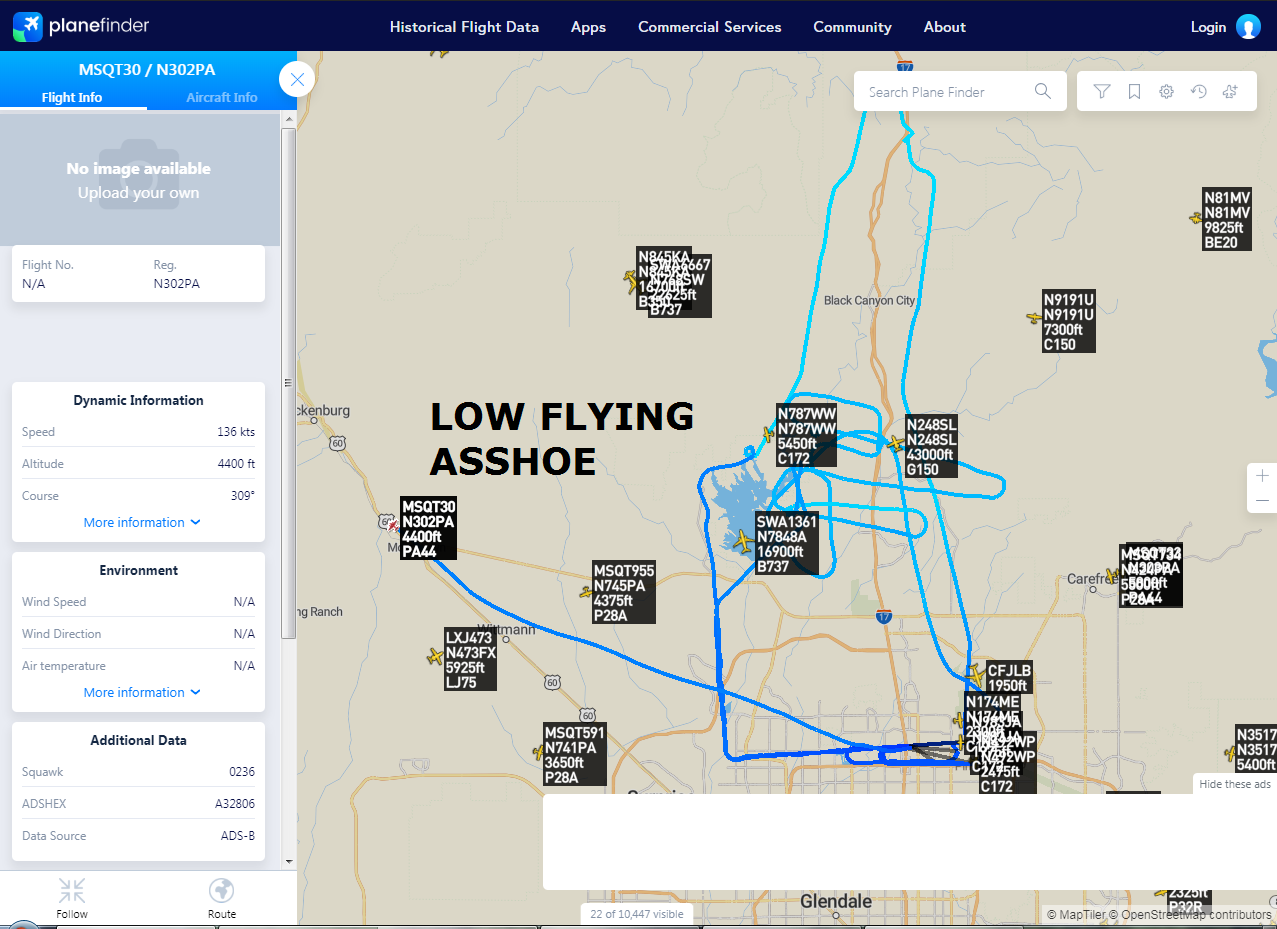Click the Altitude value 4400 ft
The width and height of the screenshot is (1277, 929).
[236, 464]
